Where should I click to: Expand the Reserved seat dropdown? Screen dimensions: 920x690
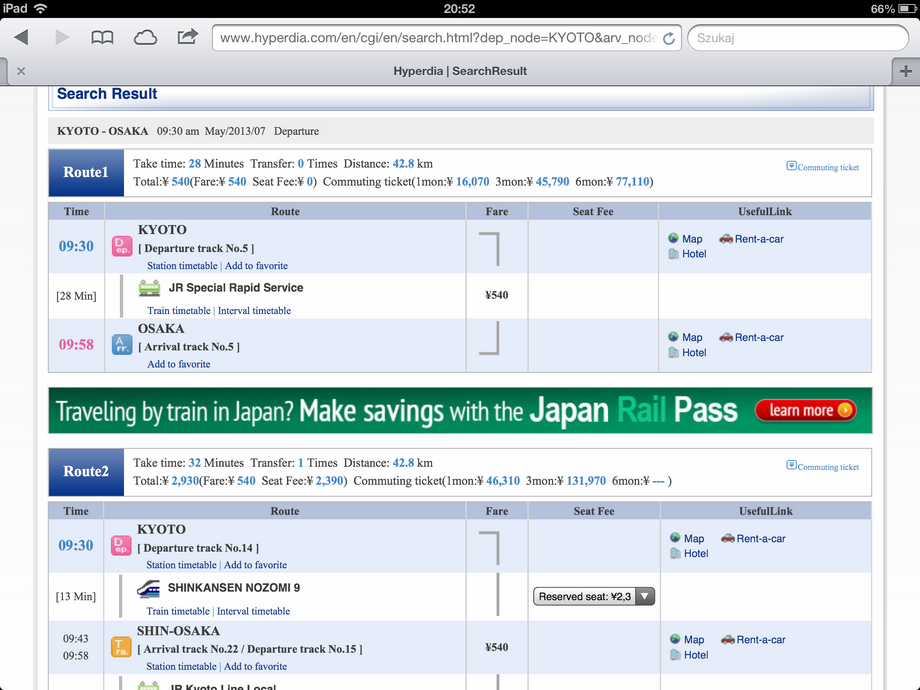coord(594,597)
